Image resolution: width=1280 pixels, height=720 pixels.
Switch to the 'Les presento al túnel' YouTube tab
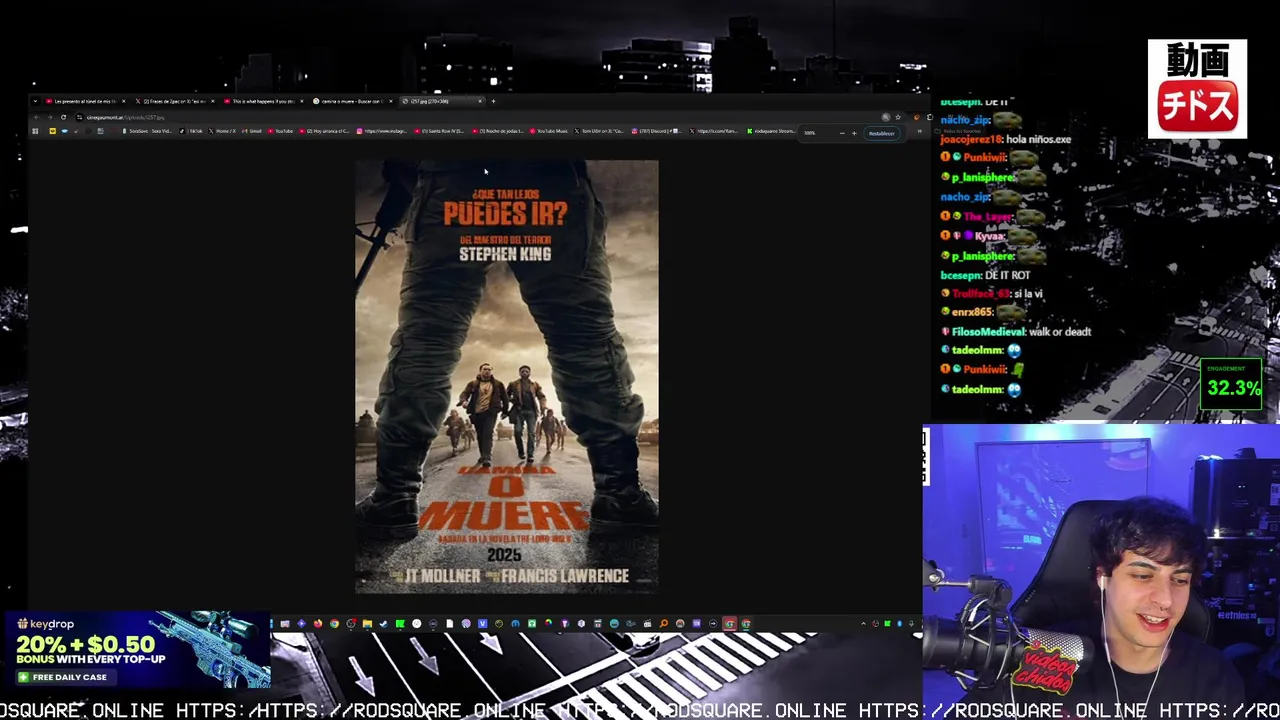coord(85,101)
